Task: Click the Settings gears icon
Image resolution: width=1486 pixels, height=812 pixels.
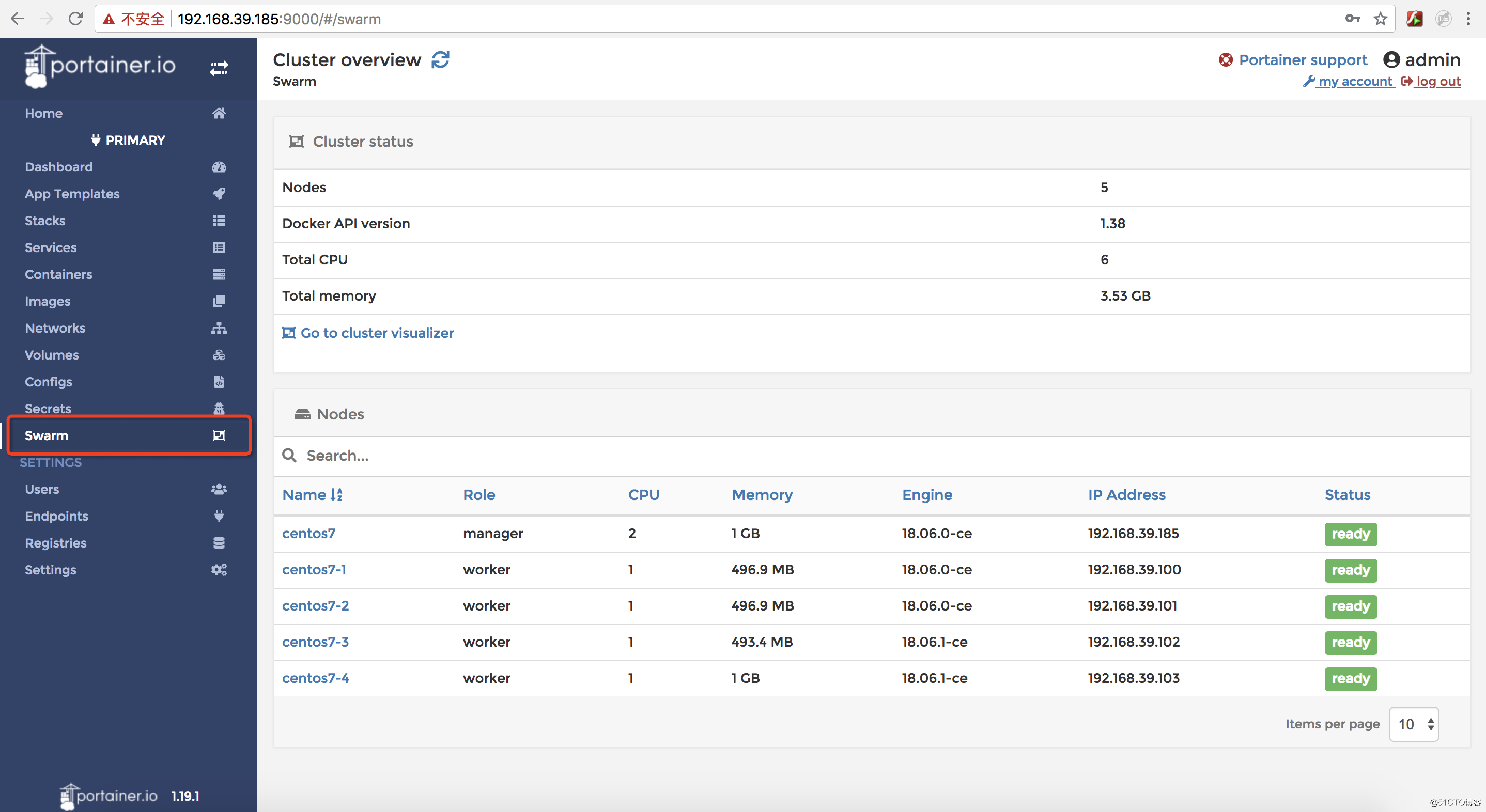Action: click(219, 570)
